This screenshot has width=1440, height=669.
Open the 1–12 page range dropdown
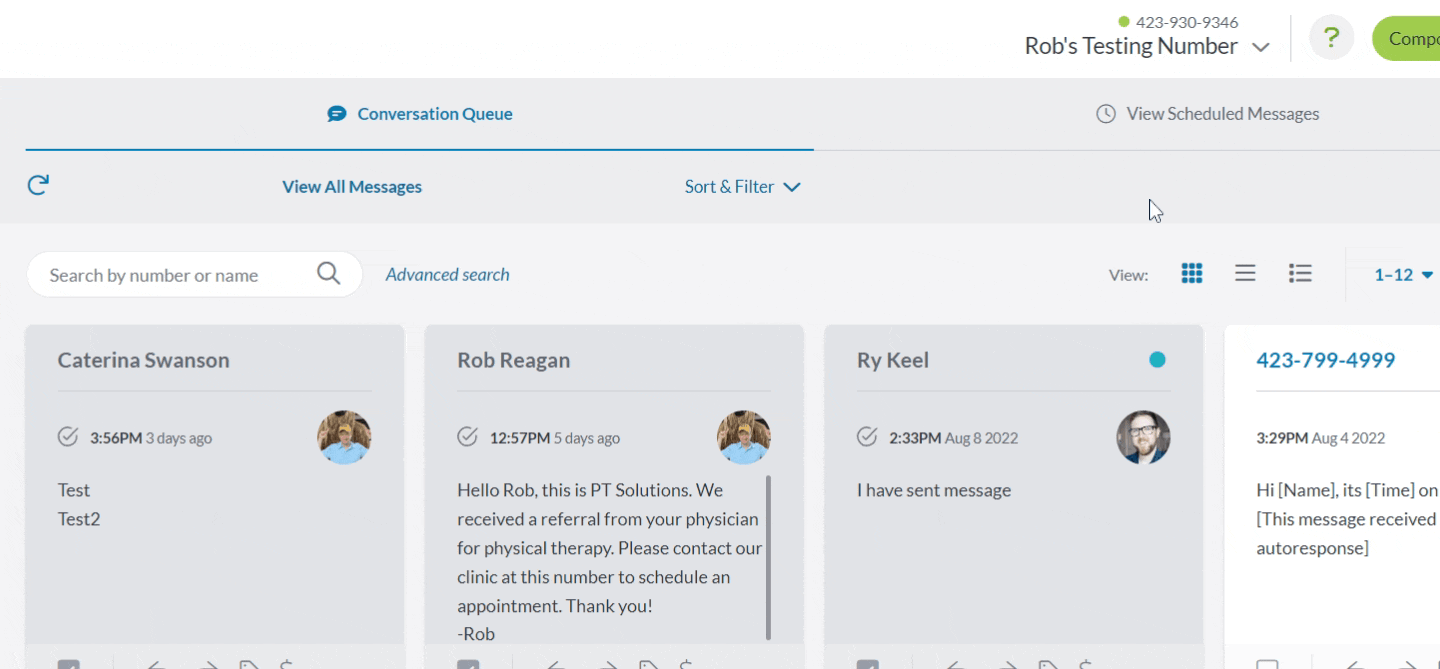click(x=1404, y=275)
